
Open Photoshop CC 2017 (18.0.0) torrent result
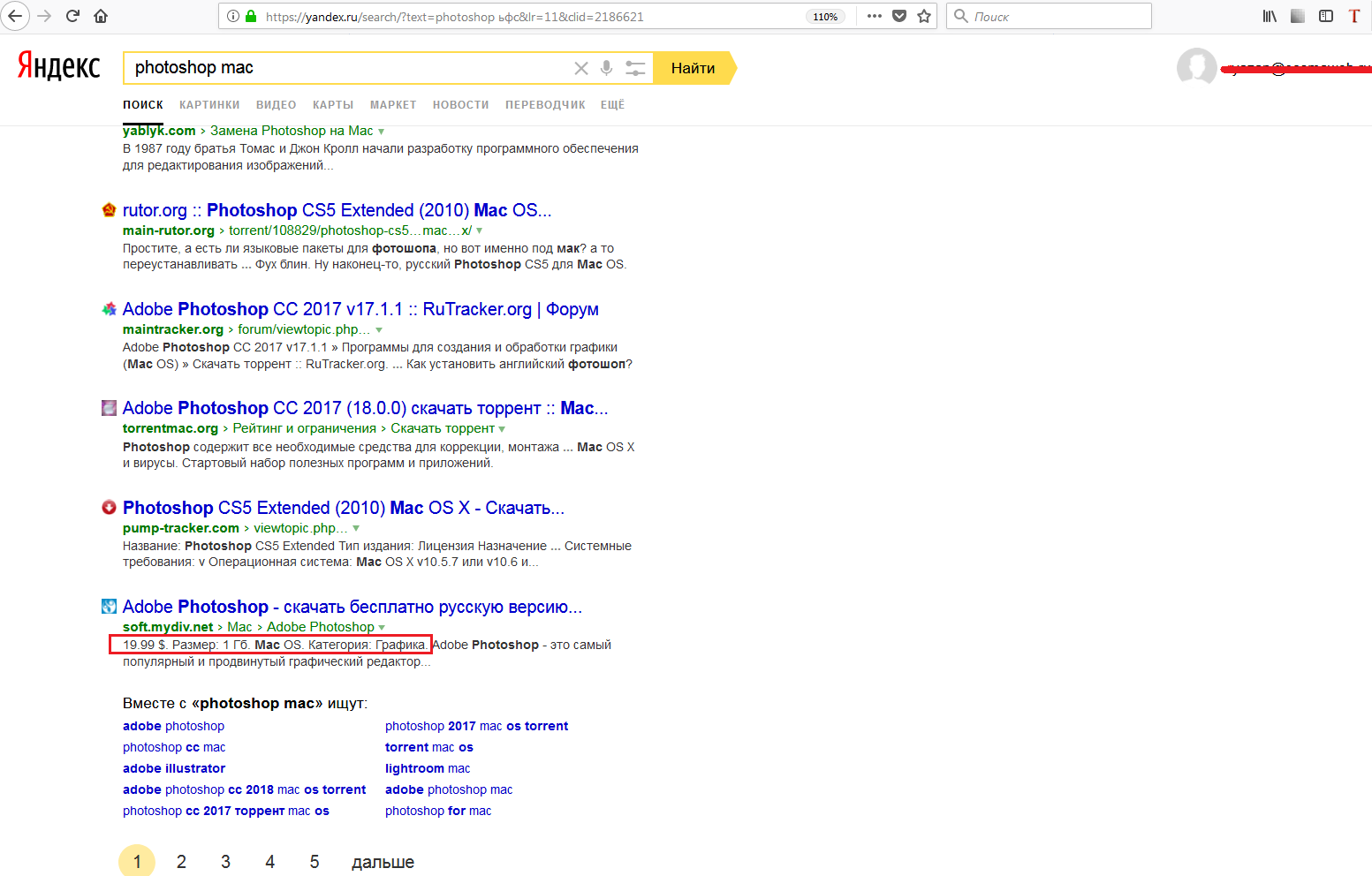tap(365, 408)
